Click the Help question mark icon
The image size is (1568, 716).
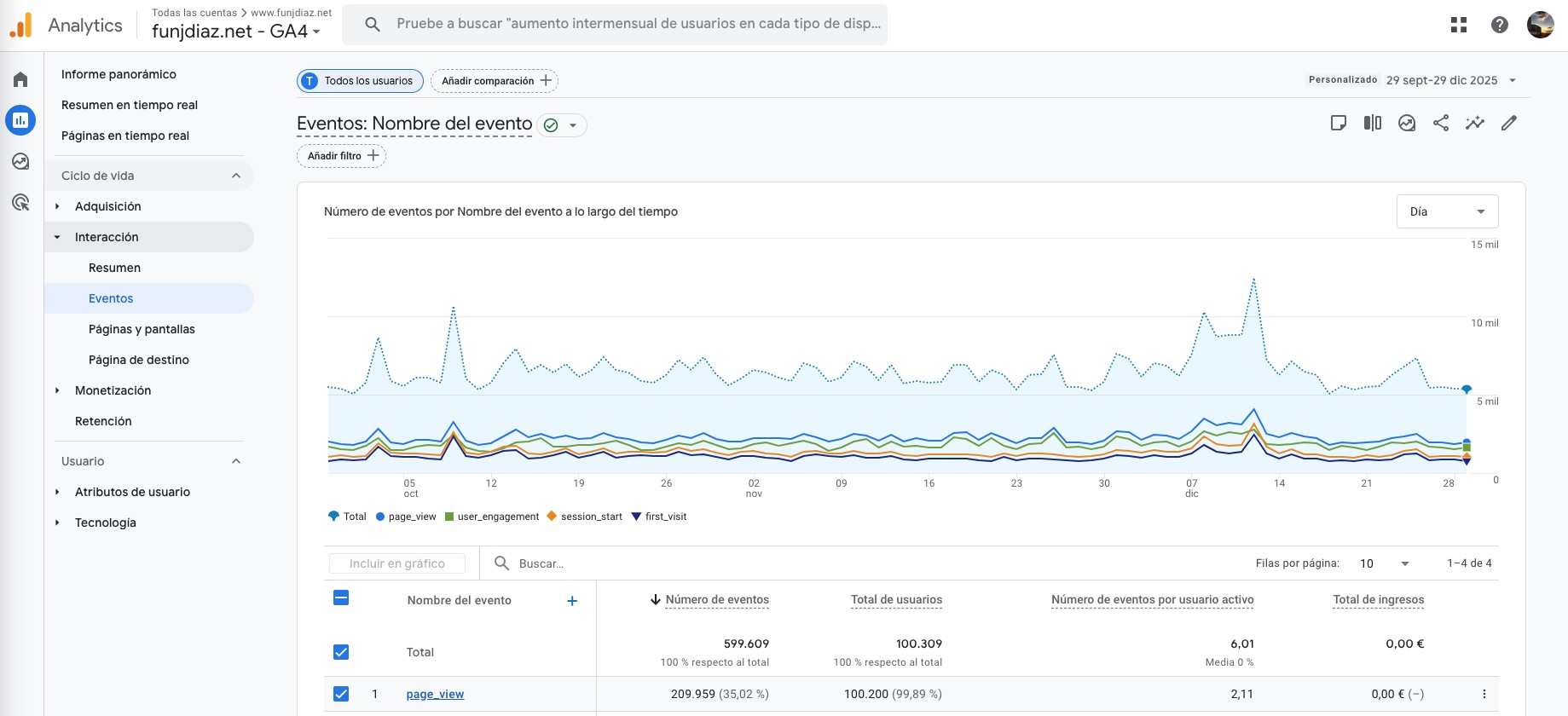[x=1500, y=25]
